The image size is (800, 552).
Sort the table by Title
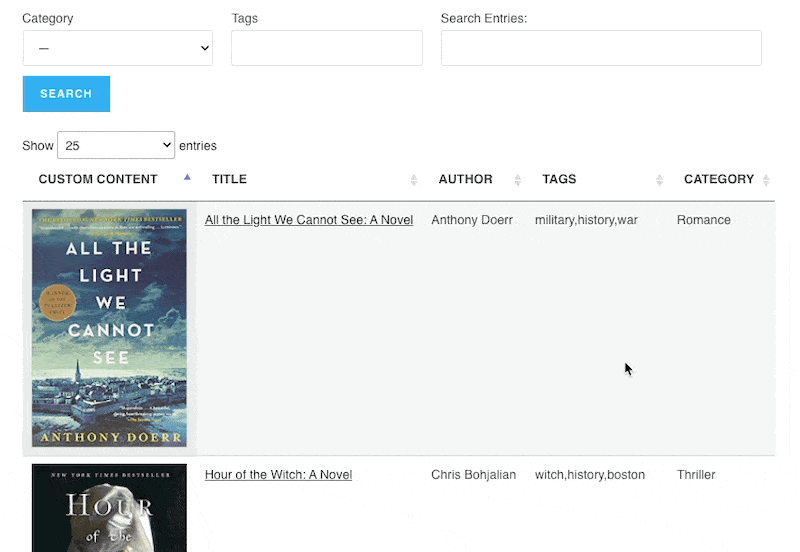[414, 180]
